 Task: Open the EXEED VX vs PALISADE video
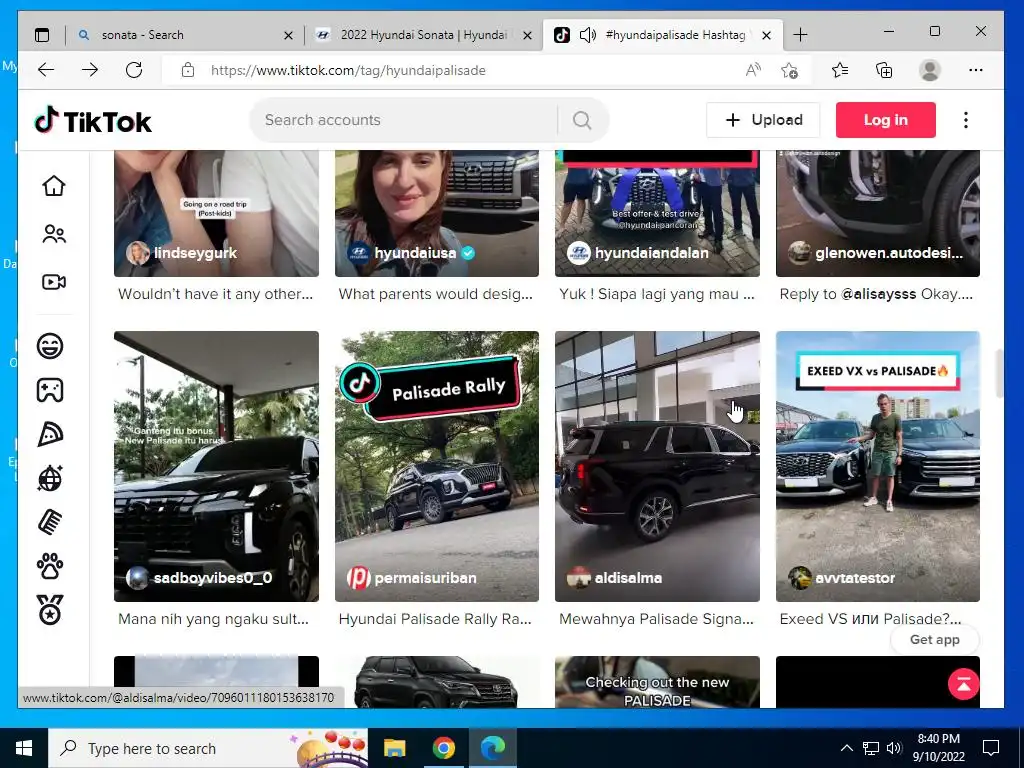[x=878, y=466]
